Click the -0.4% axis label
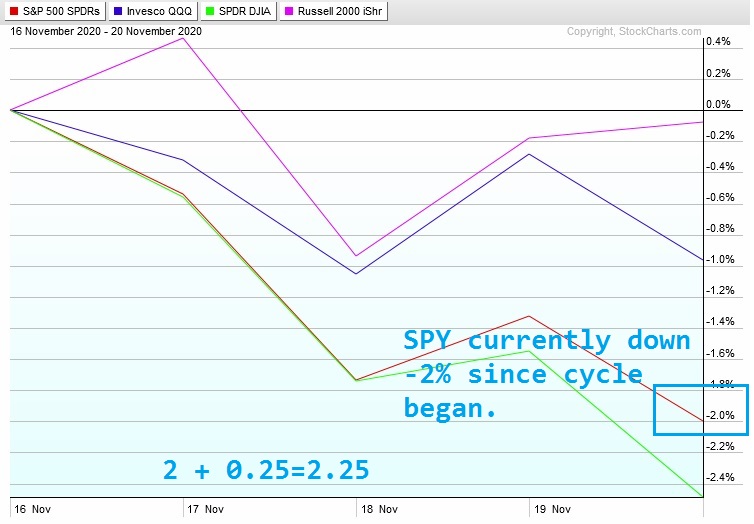The height and width of the screenshot is (524, 754). coord(720,167)
